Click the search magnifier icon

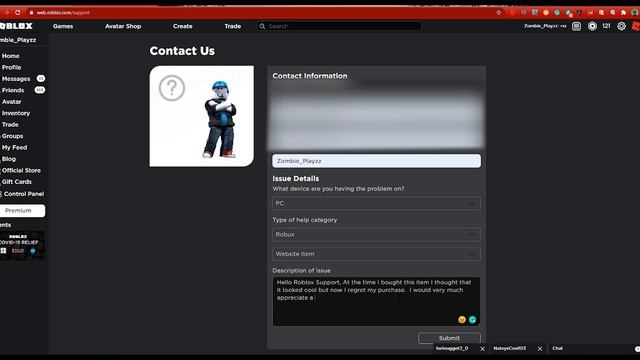coord(262,26)
